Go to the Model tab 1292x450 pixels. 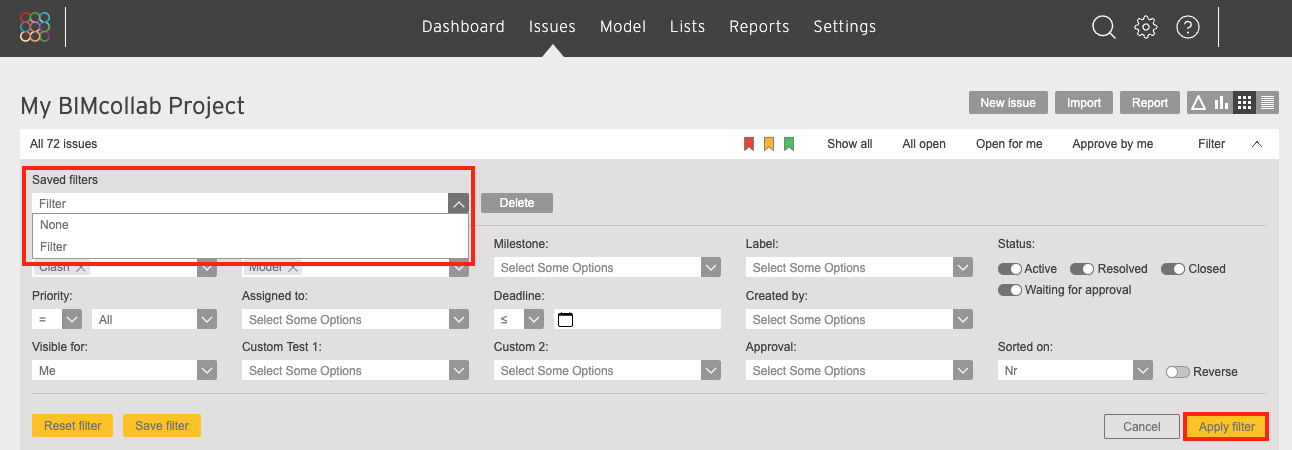click(623, 27)
